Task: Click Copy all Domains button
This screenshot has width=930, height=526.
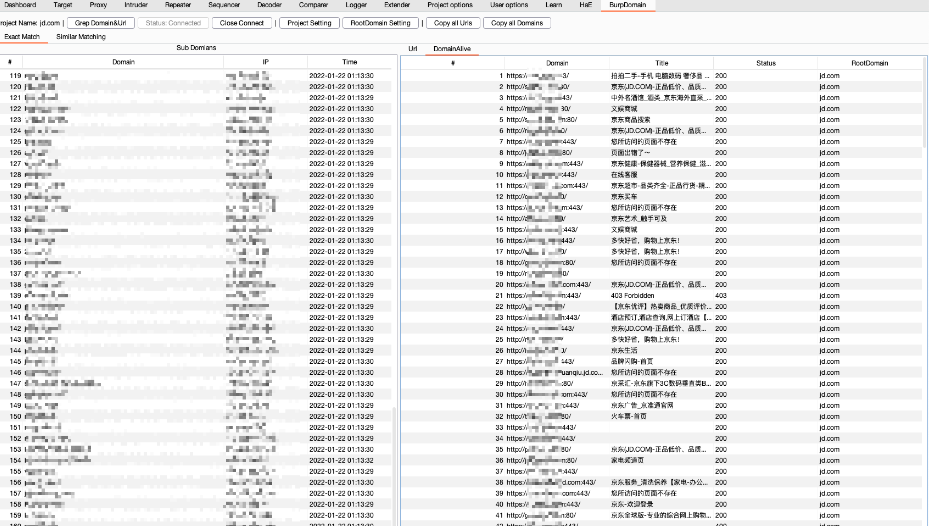Action: click(518, 22)
